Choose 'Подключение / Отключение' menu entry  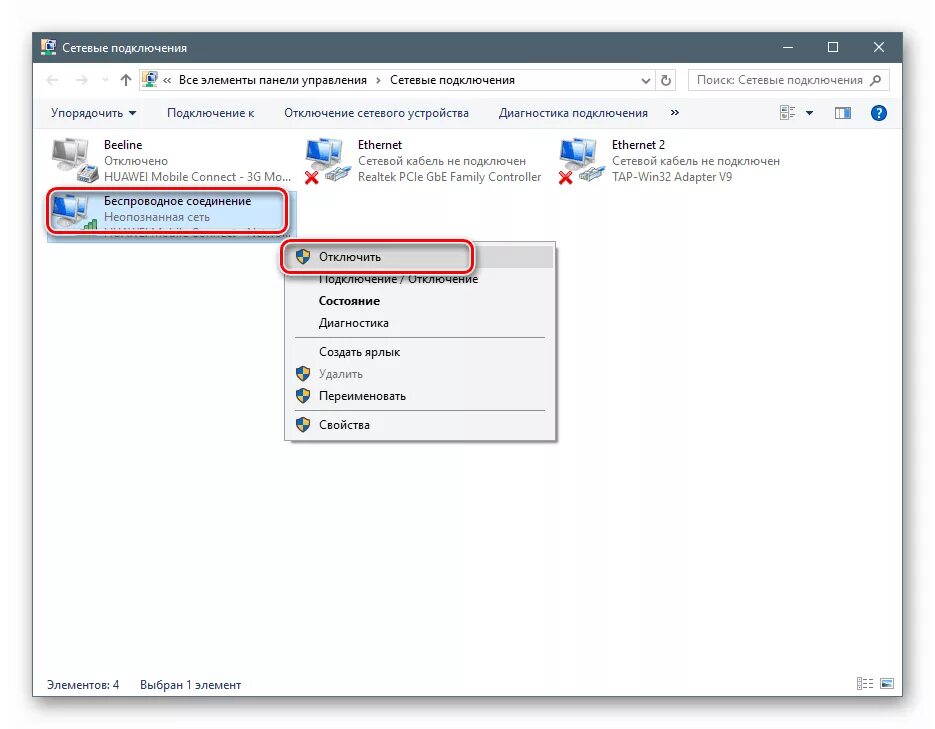coord(419,279)
